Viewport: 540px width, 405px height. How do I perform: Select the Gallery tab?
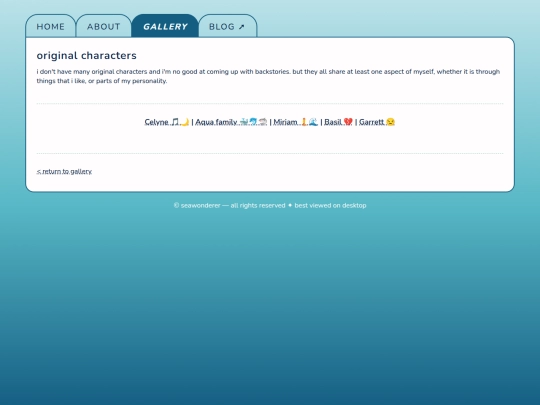165,26
